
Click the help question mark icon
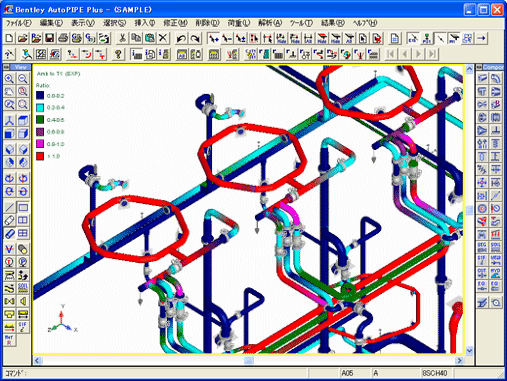click(118, 54)
